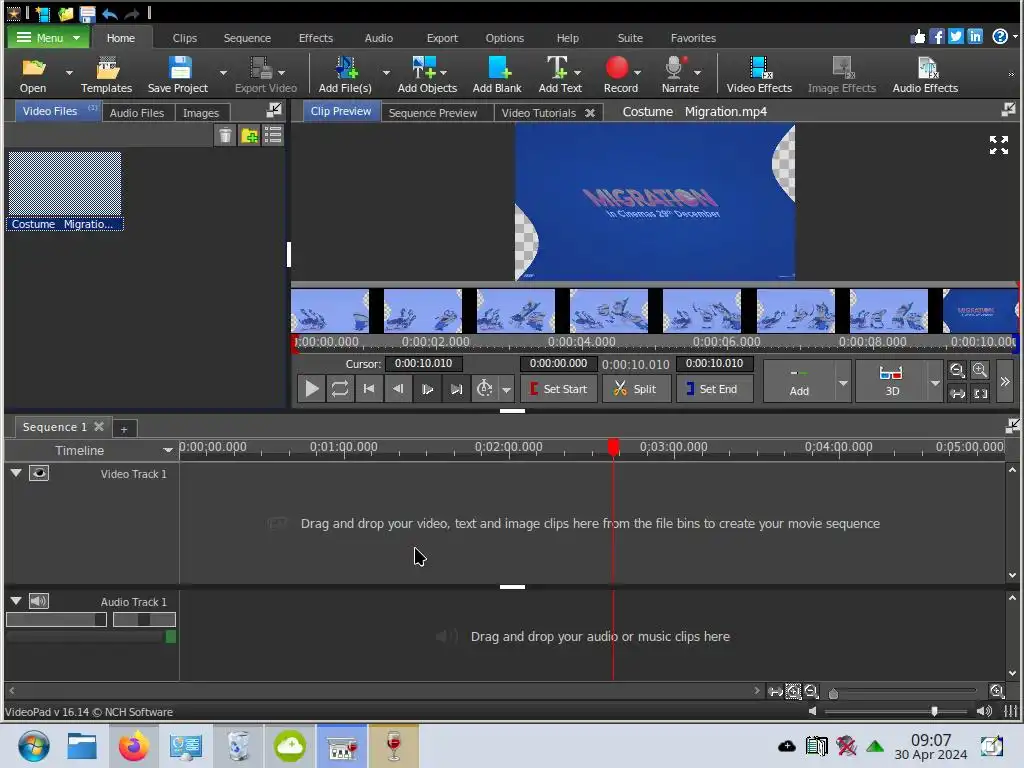Open the Export menu tab
The image size is (1024, 768).
click(442, 38)
